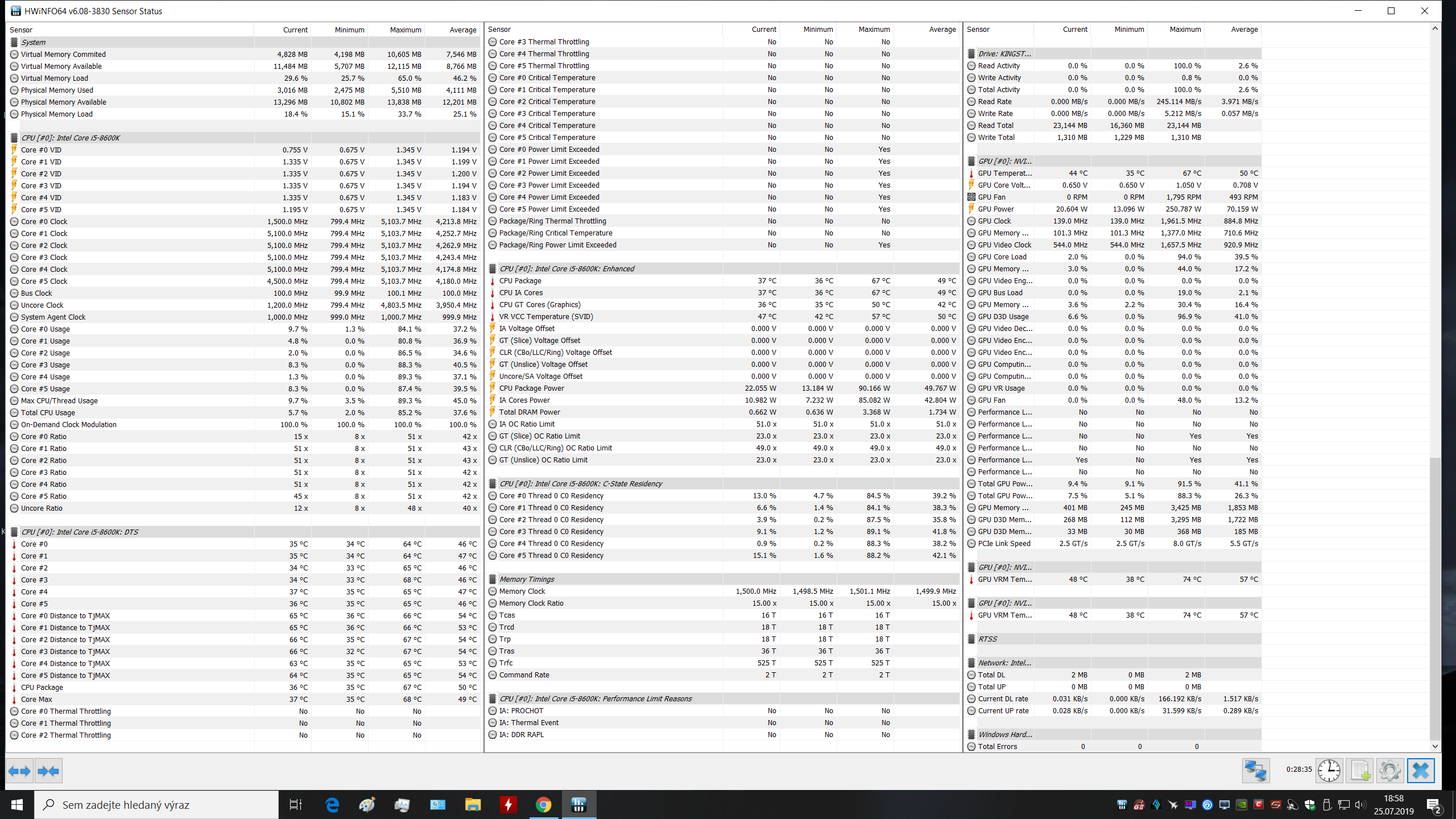Open the remote network monitoring icon
Viewport: 1456px width, 819px height.
(1255, 771)
